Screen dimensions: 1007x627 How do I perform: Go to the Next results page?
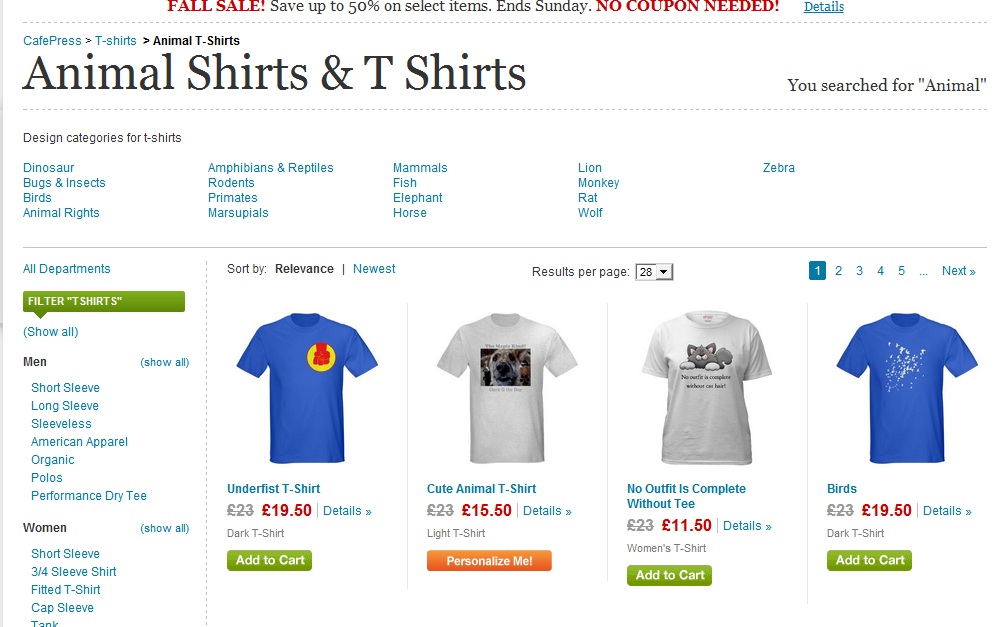(958, 271)
